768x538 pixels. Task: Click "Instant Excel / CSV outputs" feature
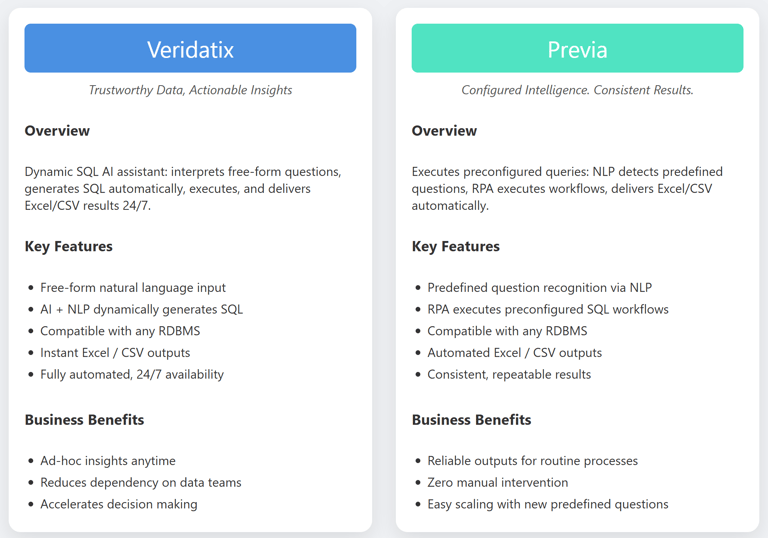pos(115,353)
